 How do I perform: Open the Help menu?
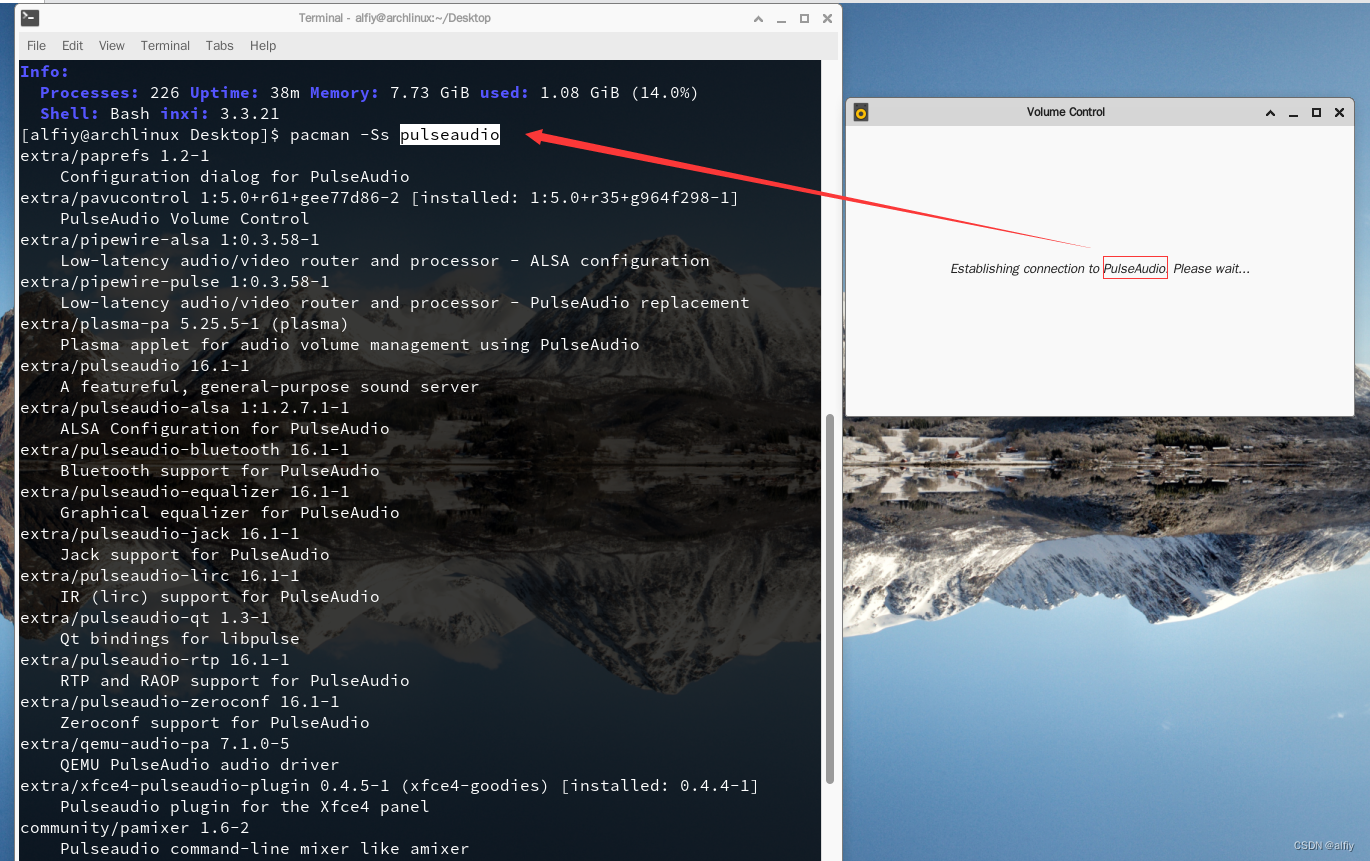(262, 45)
